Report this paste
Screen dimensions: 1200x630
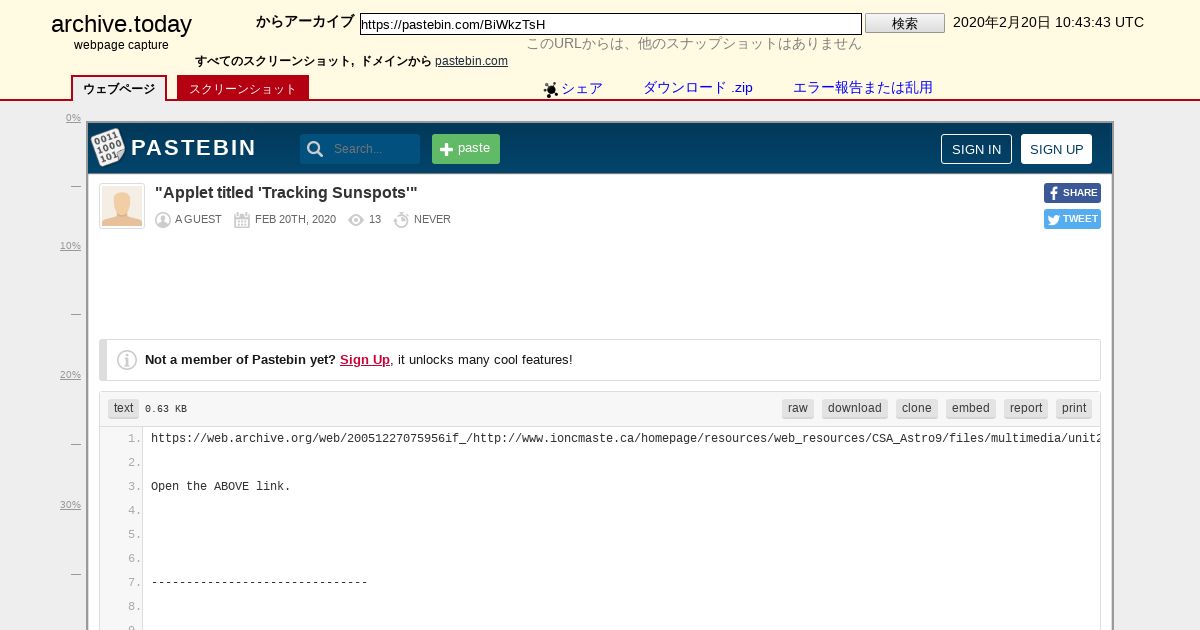pyautogui.click(x=1026, y=408)
